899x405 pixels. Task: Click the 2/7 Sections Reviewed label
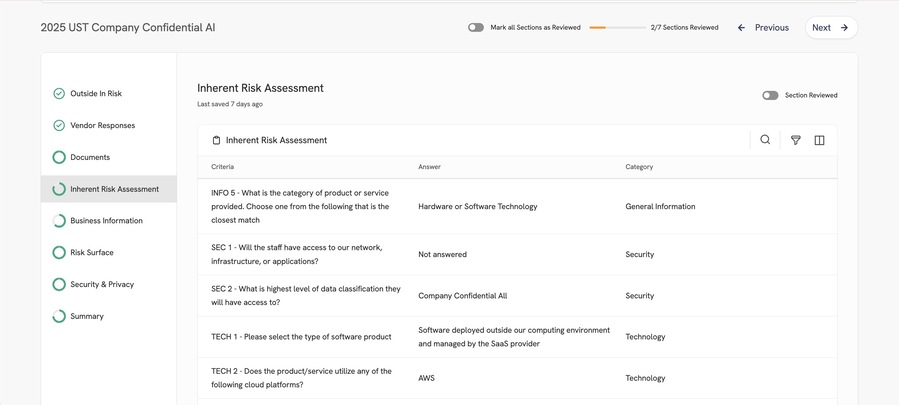click(x=685, y=28)
